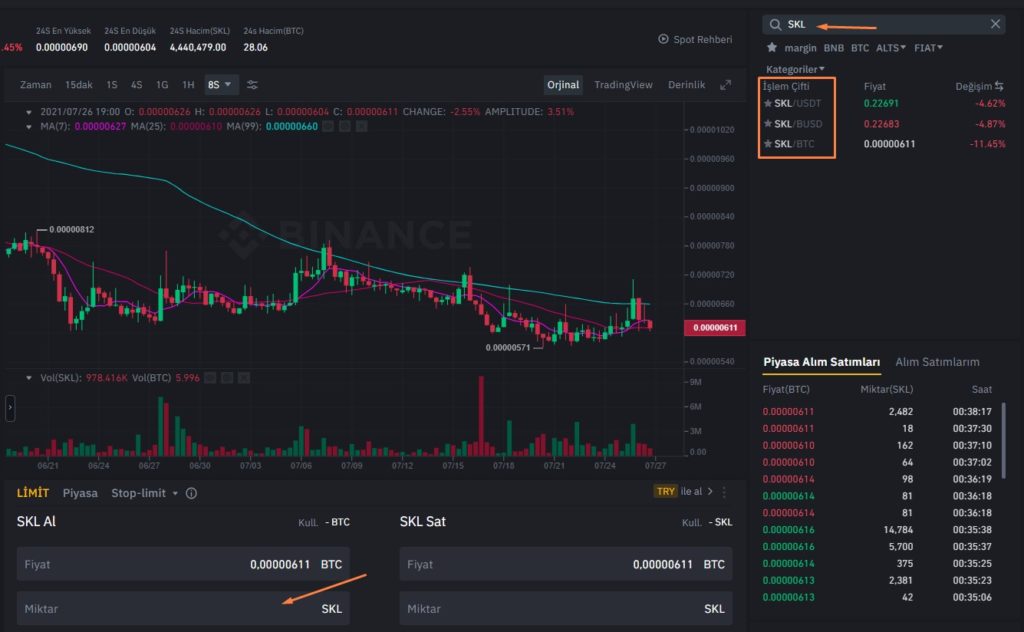The image size is (1024, 632).
Task: Expand the Kategoriler dropdown
Action: click(795, 69)
